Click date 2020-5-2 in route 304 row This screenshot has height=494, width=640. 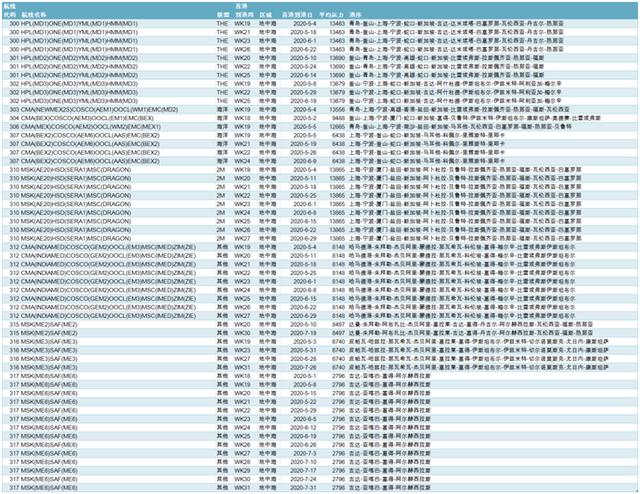pos(305,118)
